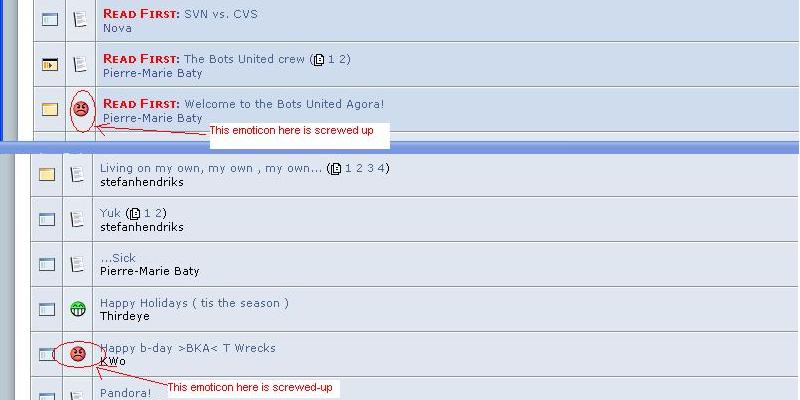800x400 pixels.
Task: Click angry emoticon beside Happy b-day thread
Action: tap(78, 354)
